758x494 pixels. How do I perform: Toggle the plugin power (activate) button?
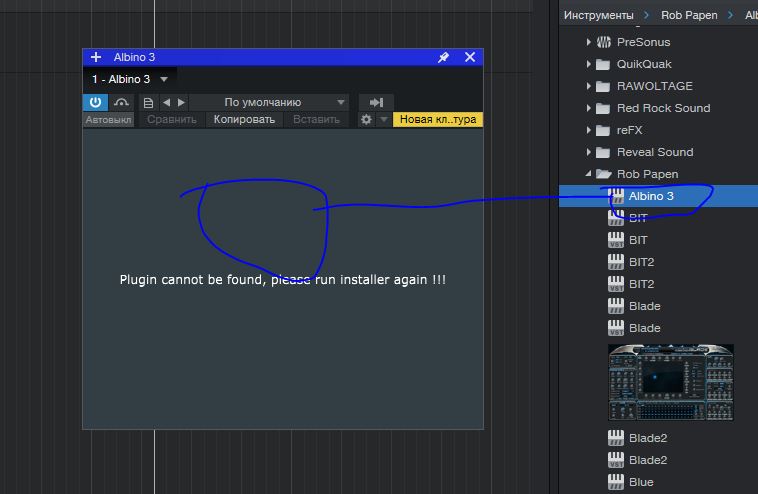pyautogui.click(x=95, y=102)
